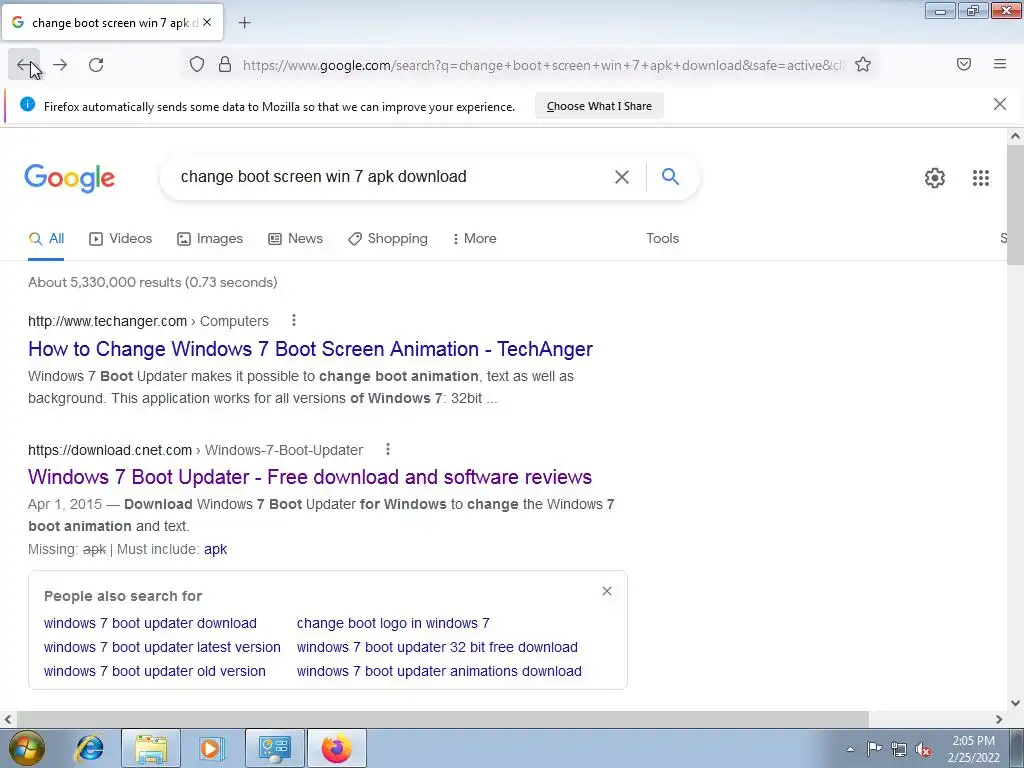Viewport: 1024px width, 768px height.
Task: Search windows 7 boot updater 32 bit free download
Action: (437, 648)
